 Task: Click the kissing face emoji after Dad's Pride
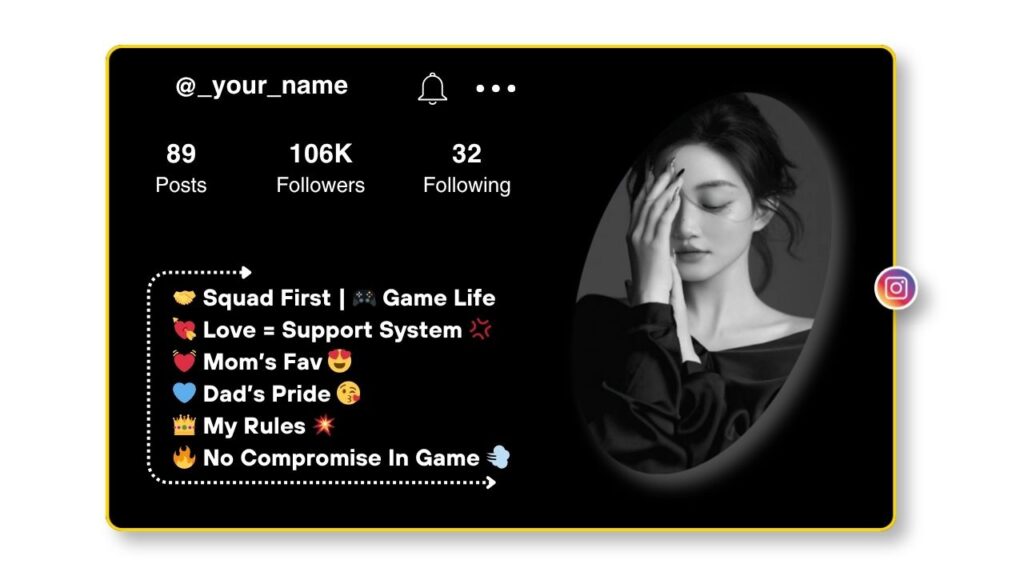pos(349,393)
